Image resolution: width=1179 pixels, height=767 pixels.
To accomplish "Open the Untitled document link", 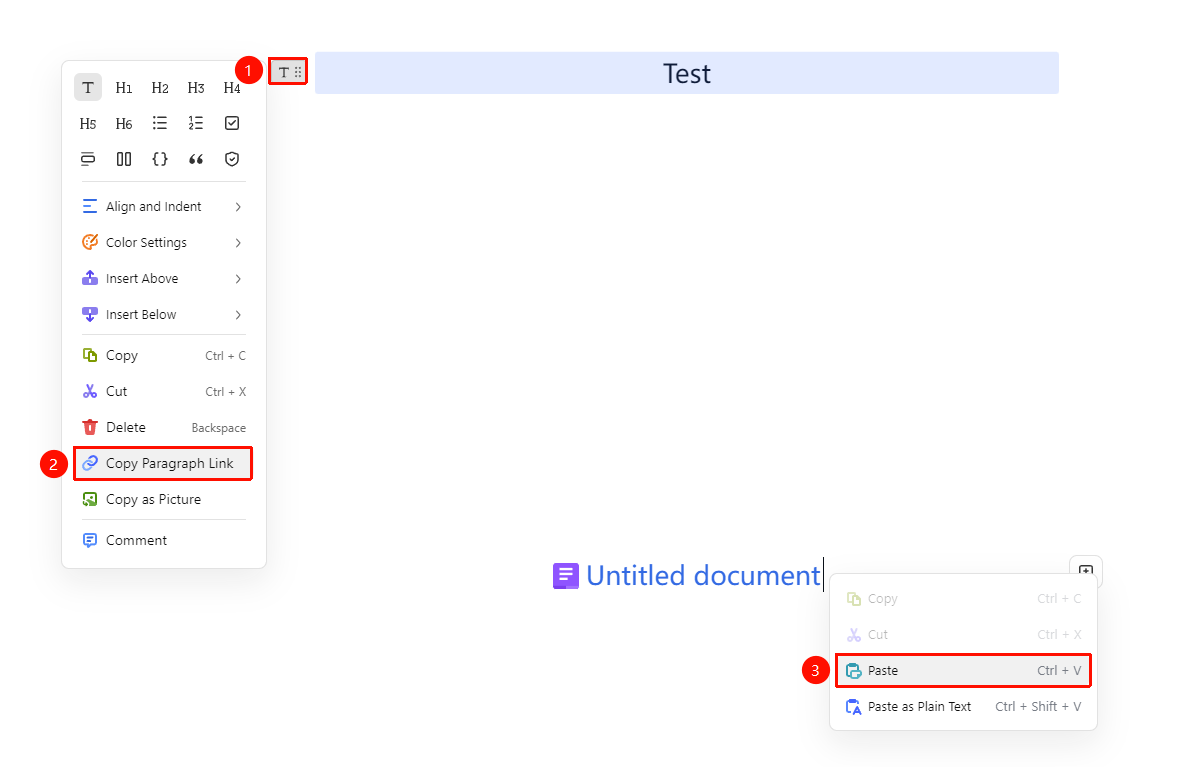I will pyautogui.click(x=686, y=576).
